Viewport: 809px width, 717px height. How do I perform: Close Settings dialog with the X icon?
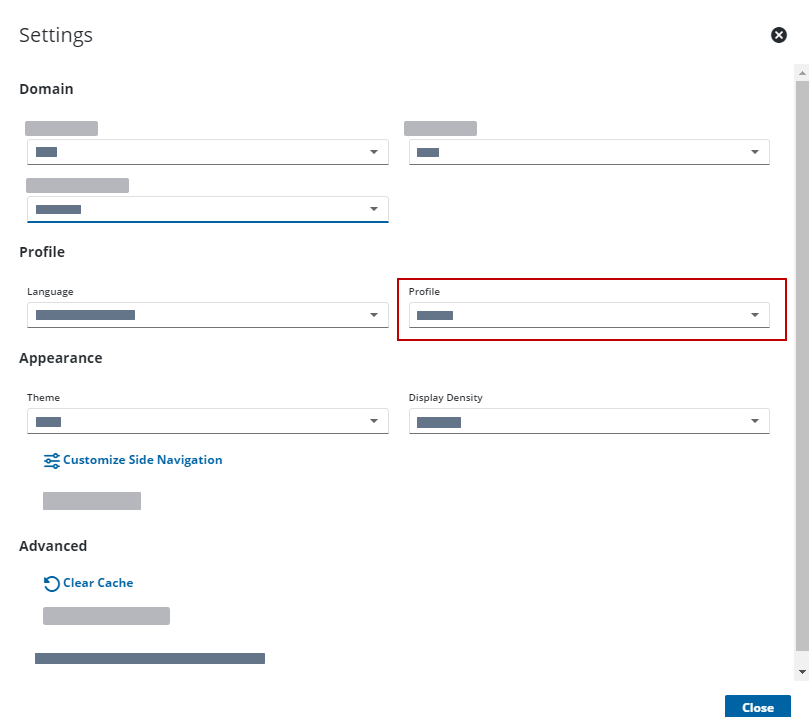coord(778,35)
